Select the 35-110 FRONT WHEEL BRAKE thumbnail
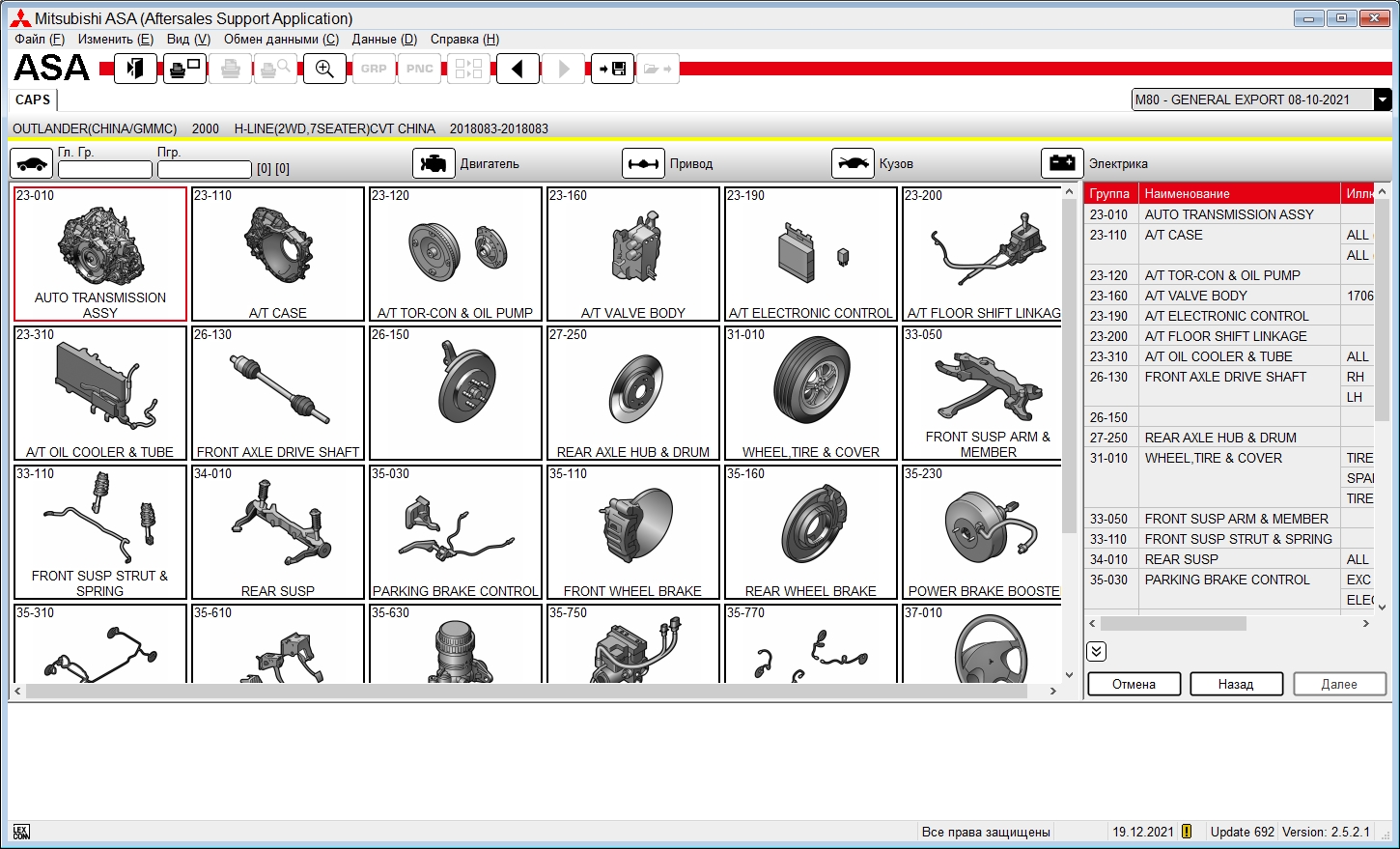The width and height of the screenshot is (1400, 849). [x=633, y=532]
